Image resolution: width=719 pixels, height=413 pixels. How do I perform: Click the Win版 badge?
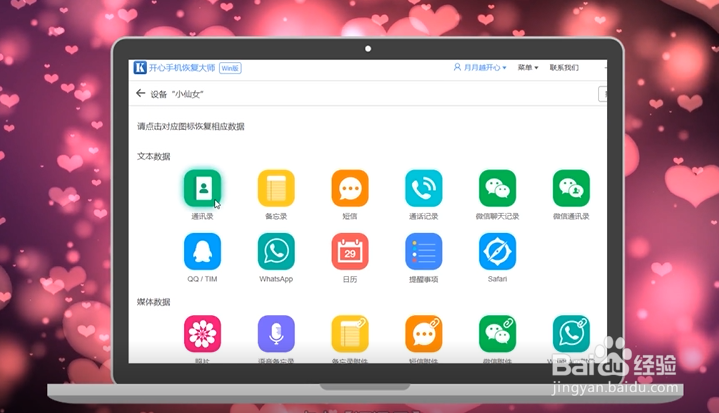click(x=230, y=68)
